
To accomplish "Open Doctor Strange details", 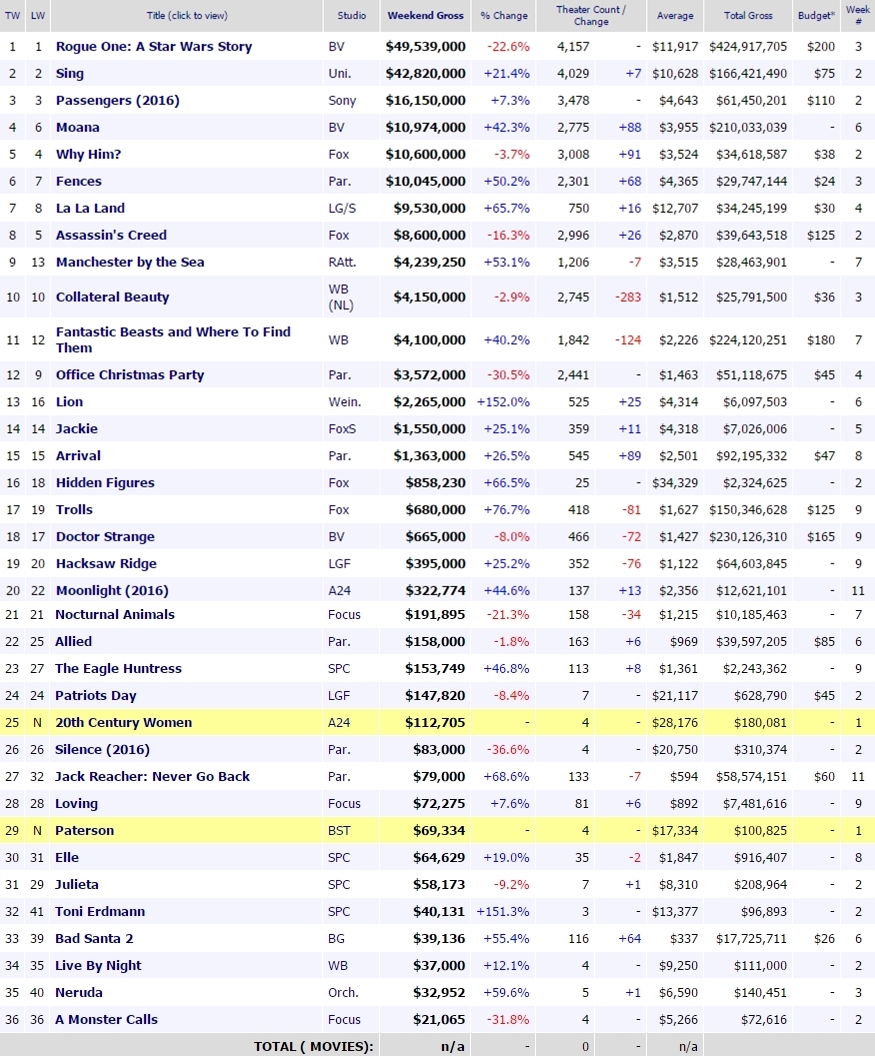I will click(x=105, y=536).
